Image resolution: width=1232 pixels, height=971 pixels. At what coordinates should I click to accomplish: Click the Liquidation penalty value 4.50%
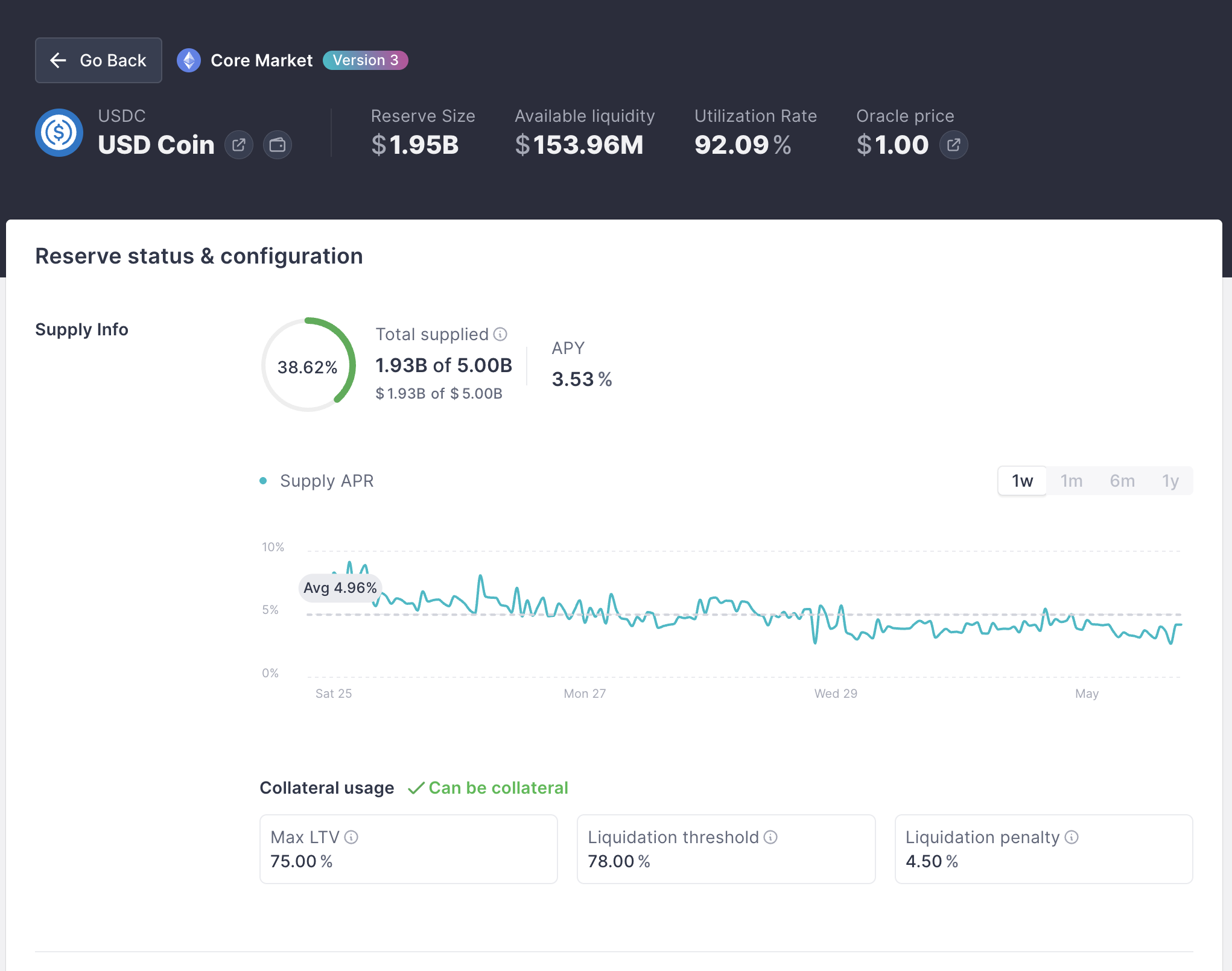pos(932,861)
